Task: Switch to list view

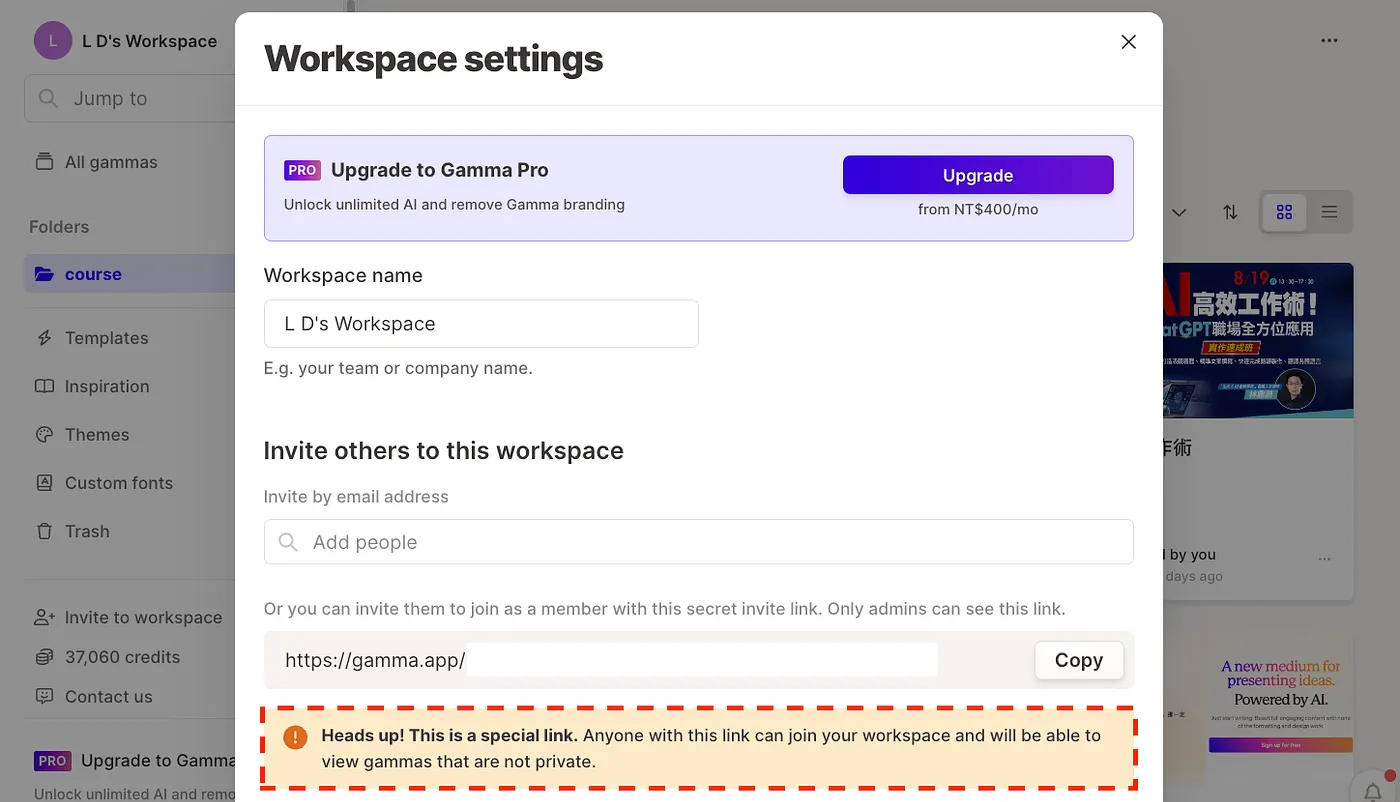Action: point(1329,212)
